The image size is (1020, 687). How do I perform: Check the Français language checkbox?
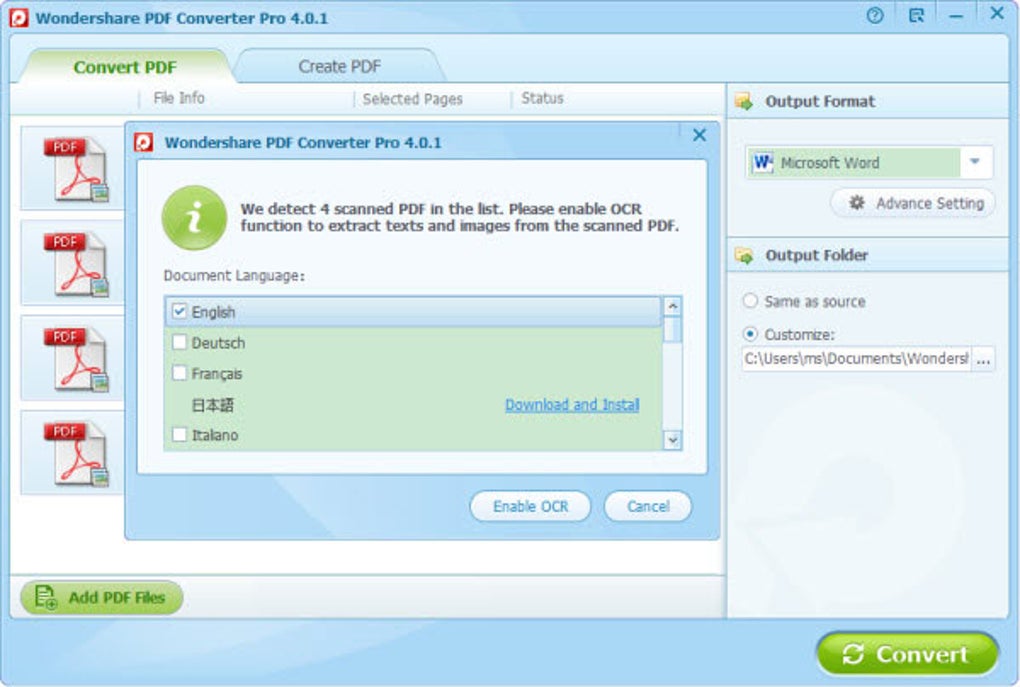click(180, 373)
